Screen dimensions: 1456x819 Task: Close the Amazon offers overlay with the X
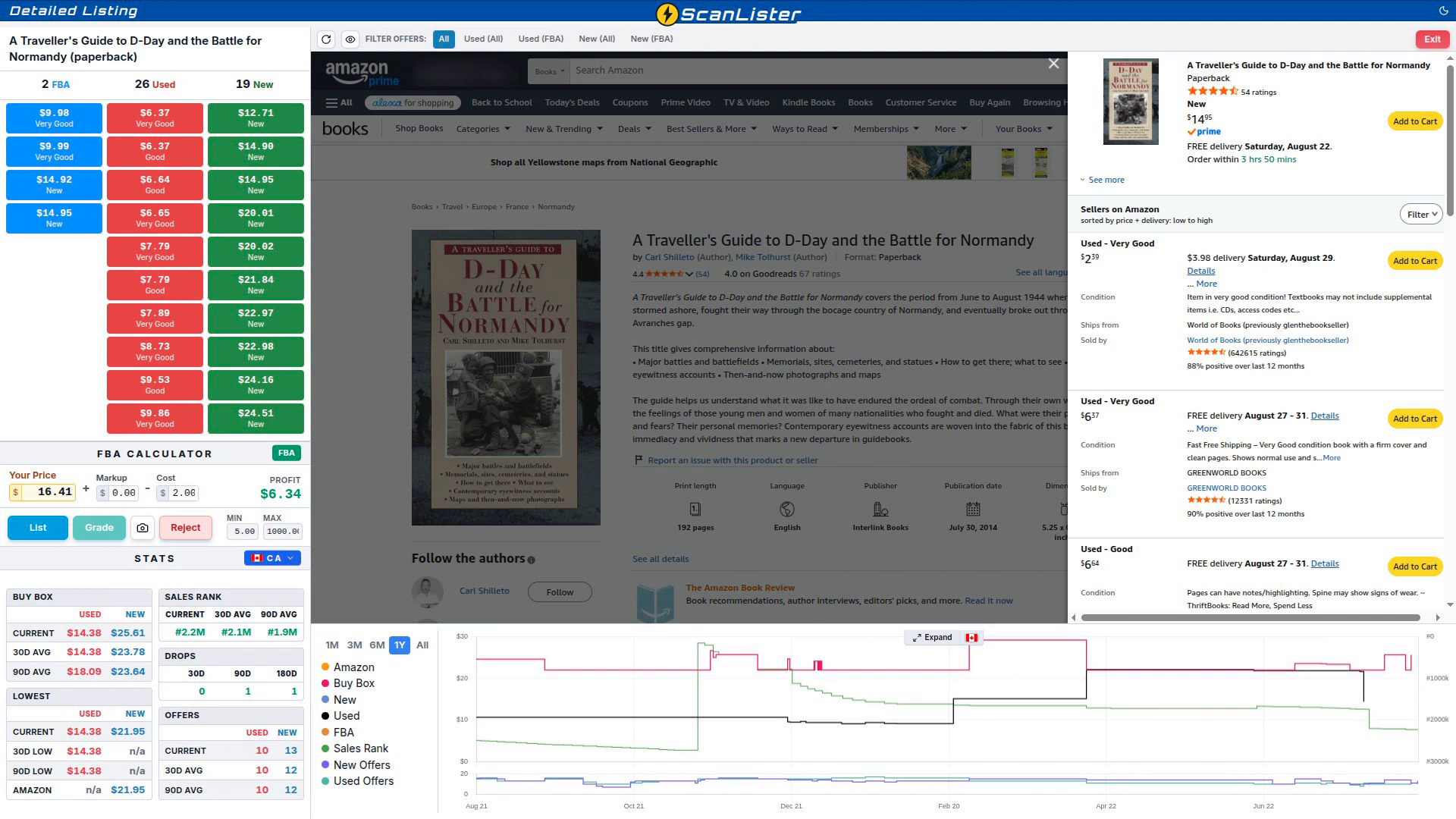[x=1053, y=64]
